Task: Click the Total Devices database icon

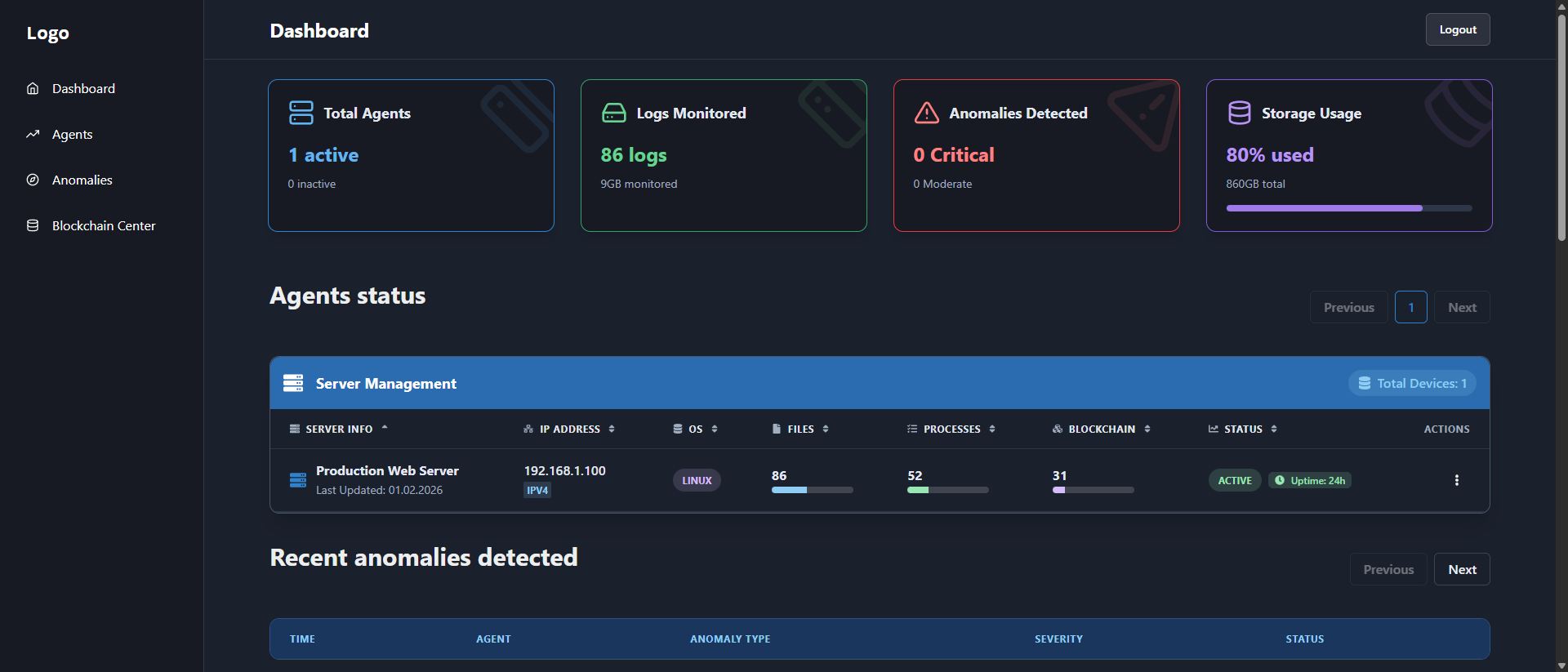Action: [1364, 383]
